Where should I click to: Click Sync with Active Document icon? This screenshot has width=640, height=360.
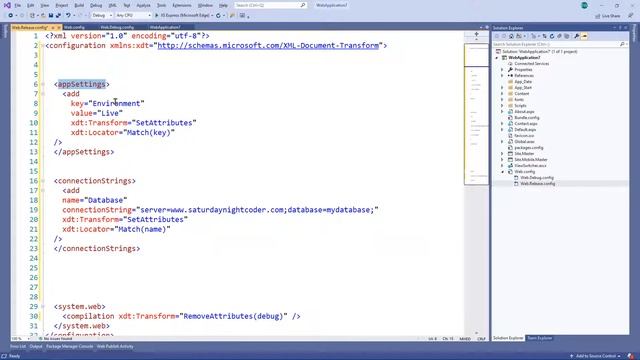point(544,36)
